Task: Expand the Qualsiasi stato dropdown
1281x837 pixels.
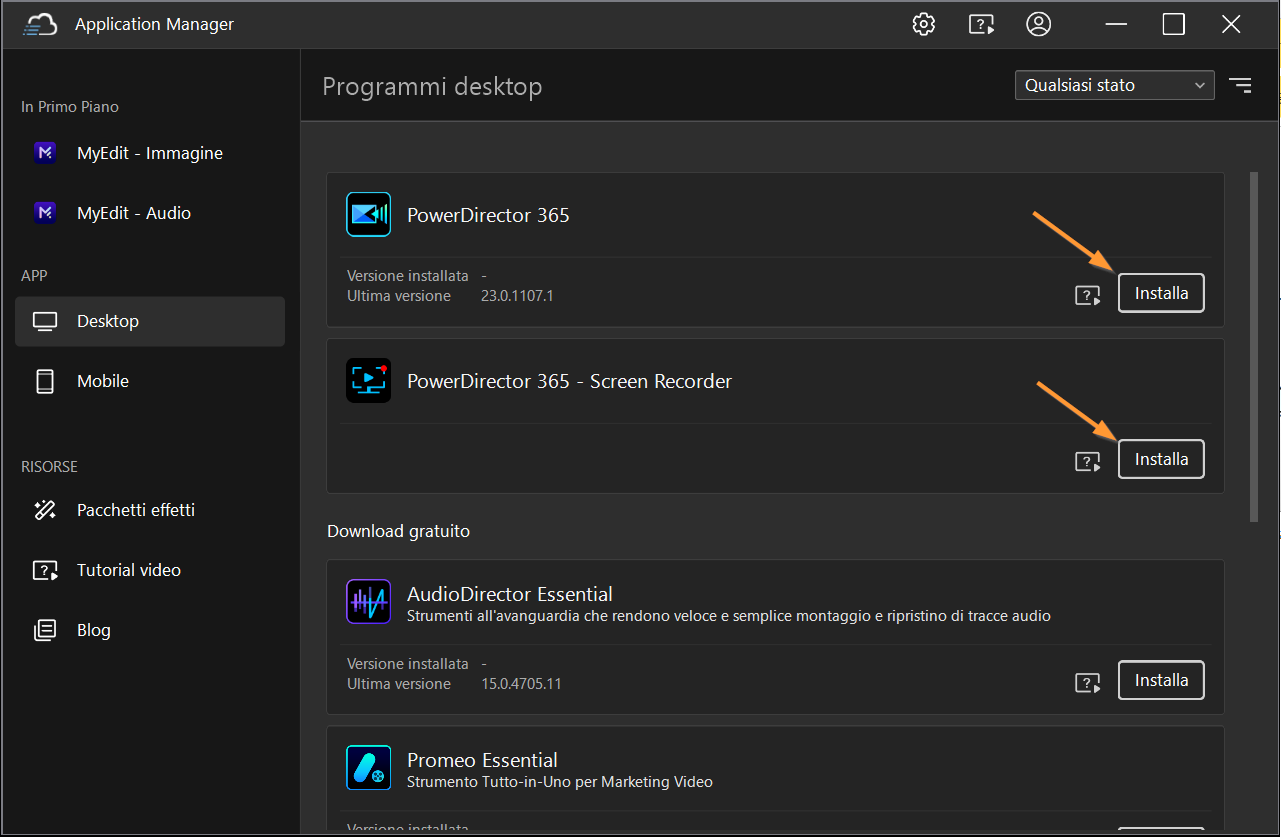Action: (x=1114, y=85)
